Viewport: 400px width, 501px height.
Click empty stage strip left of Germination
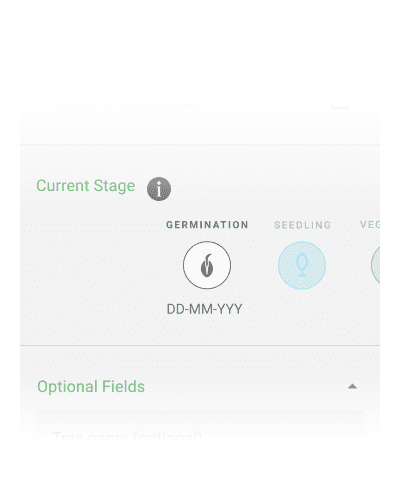click(93, 265)
